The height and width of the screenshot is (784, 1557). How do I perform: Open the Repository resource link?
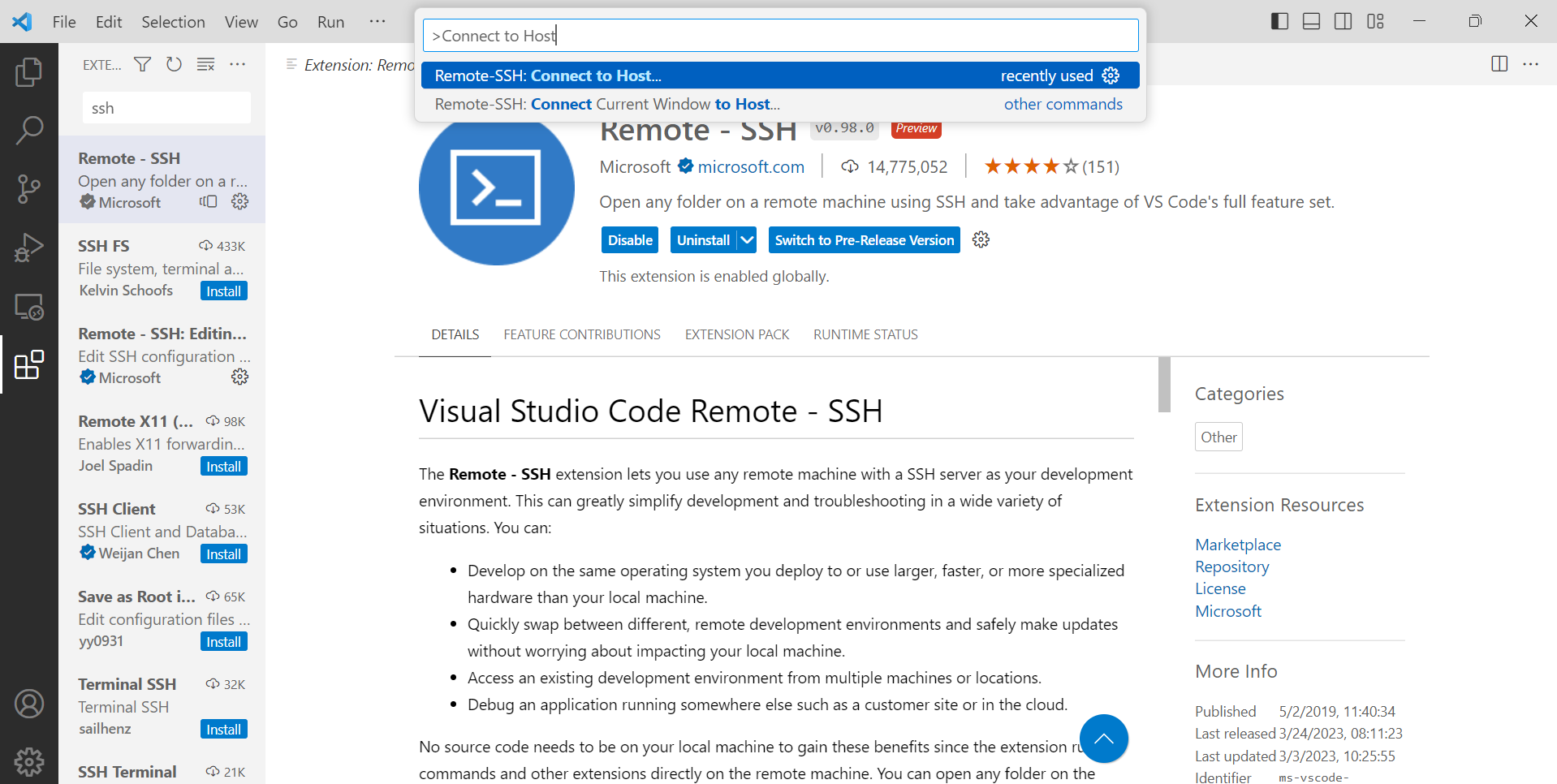(x=1231, y=566)
